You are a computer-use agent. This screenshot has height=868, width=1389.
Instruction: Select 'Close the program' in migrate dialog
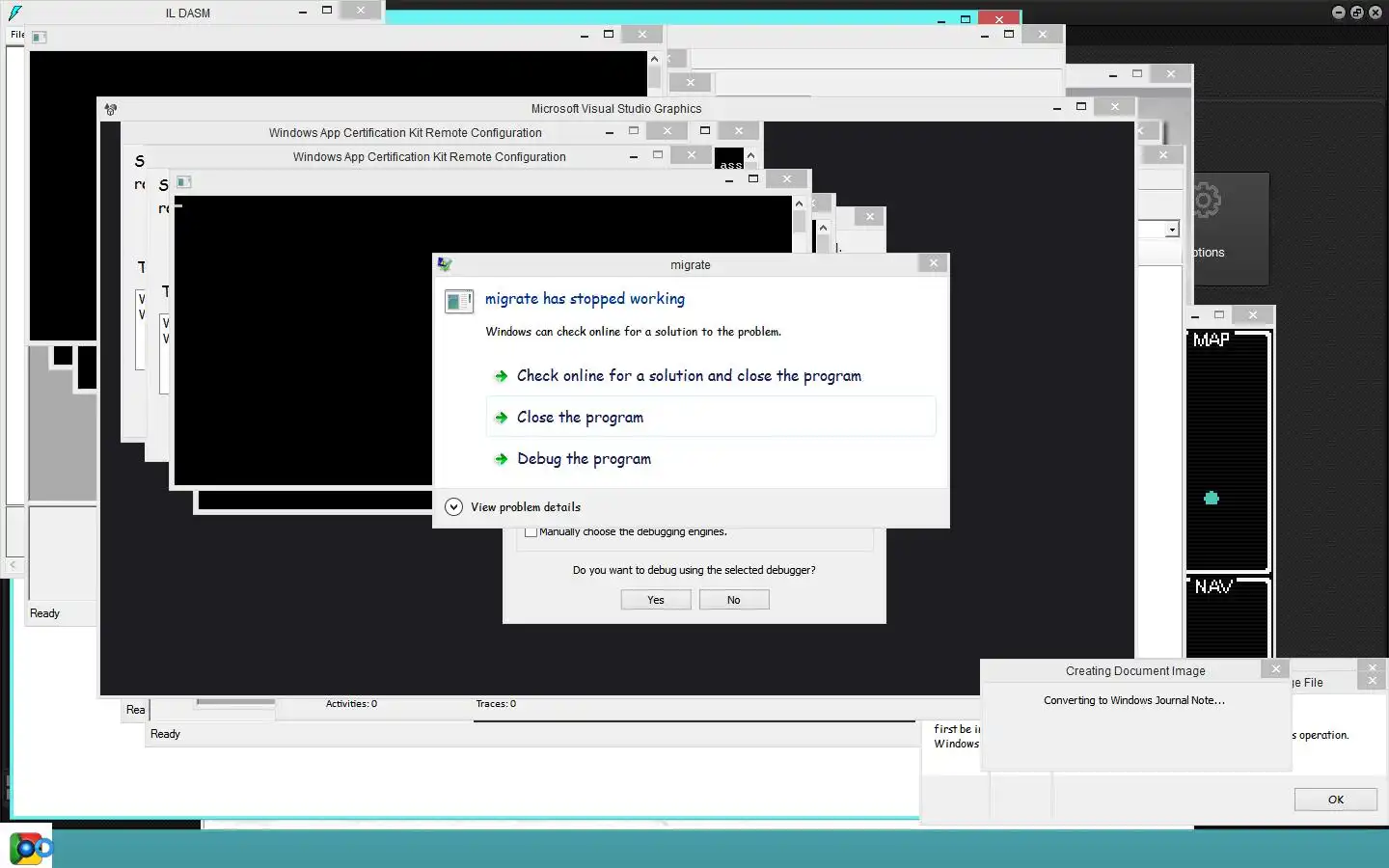(711, 417)
